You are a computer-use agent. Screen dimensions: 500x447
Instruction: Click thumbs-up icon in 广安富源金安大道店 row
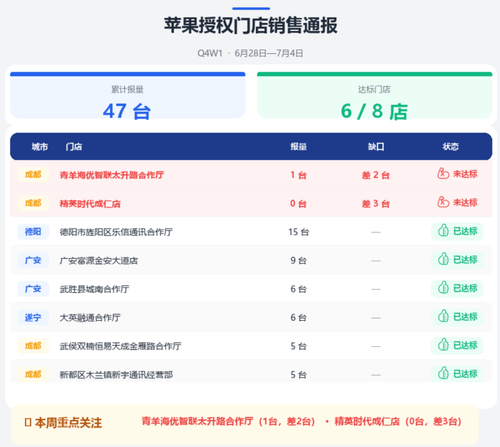pos(443,259)
